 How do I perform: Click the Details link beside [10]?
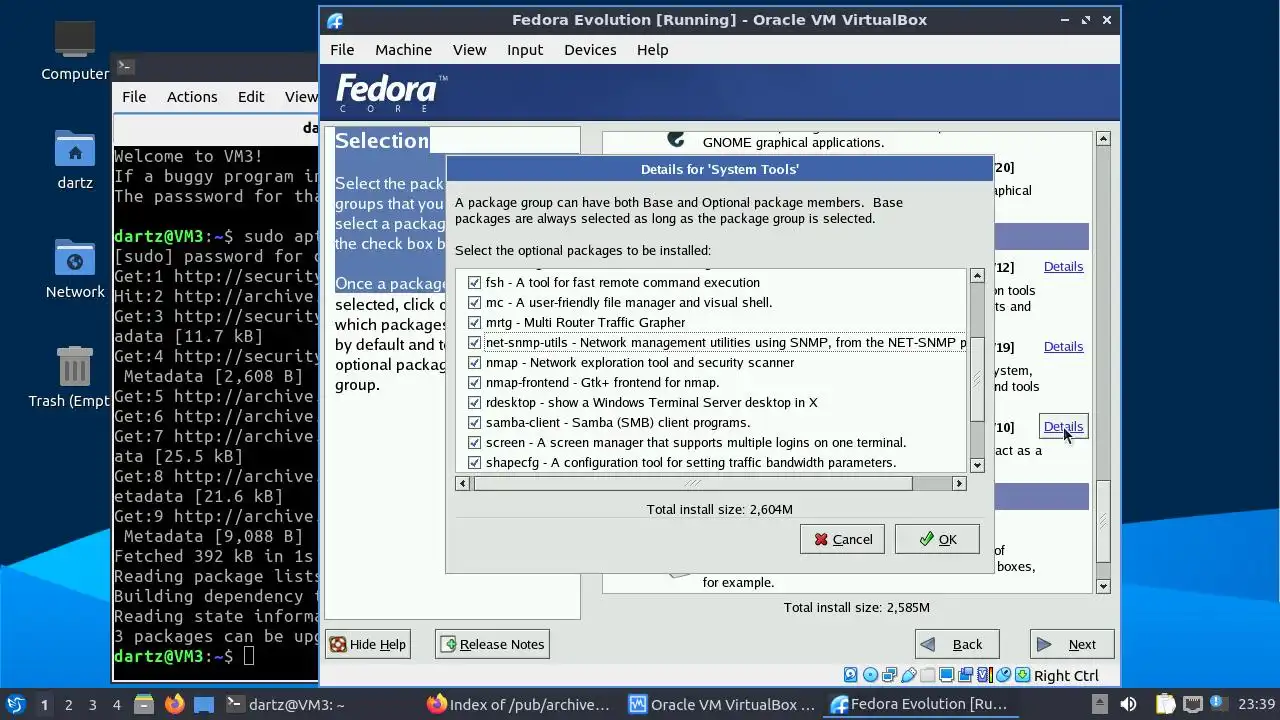[x=1063, y=426]
